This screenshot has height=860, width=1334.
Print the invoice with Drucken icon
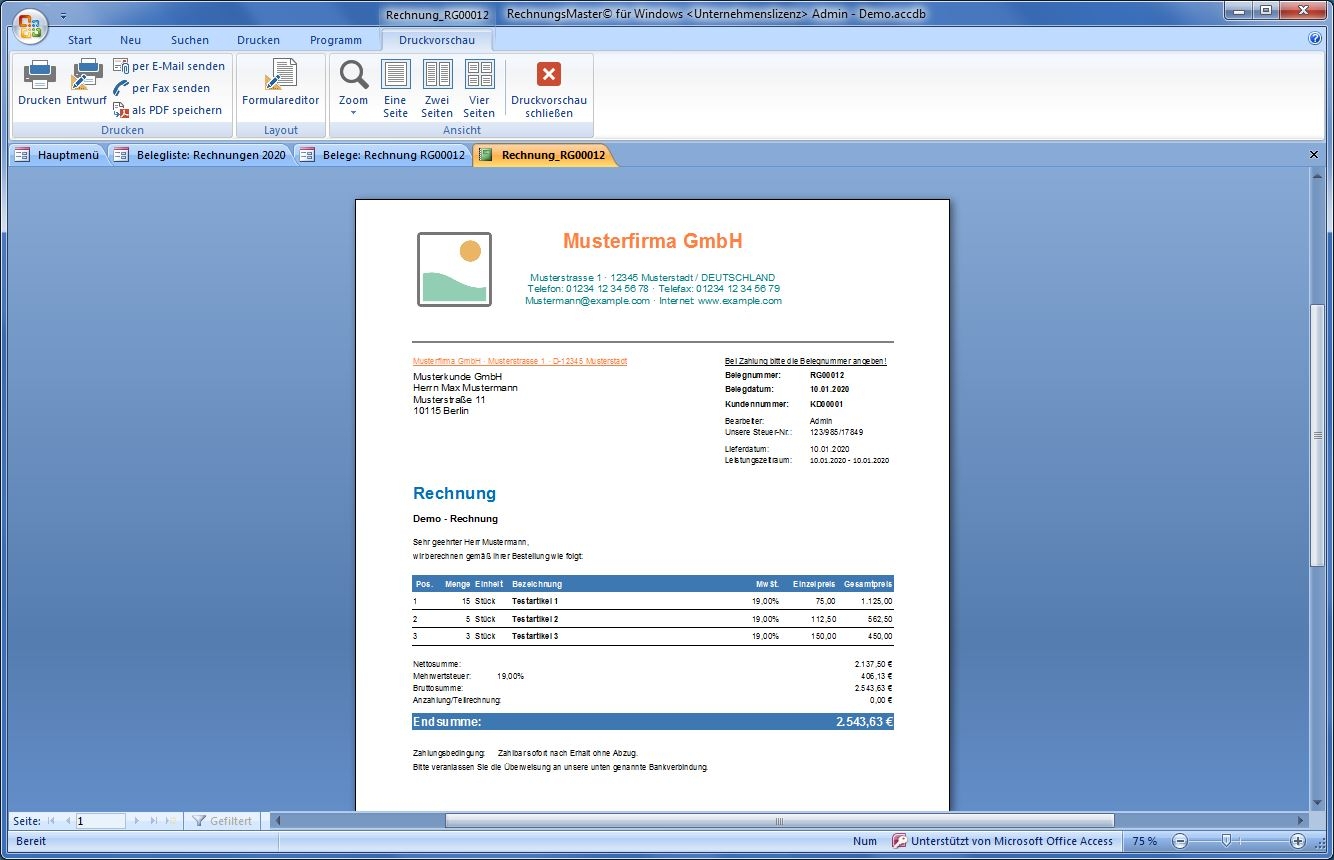pos(39,83)
